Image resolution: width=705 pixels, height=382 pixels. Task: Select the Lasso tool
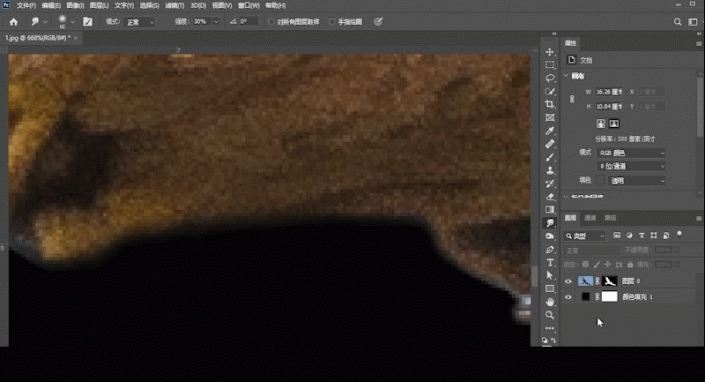pyautogui.click(x=549, y=78)
